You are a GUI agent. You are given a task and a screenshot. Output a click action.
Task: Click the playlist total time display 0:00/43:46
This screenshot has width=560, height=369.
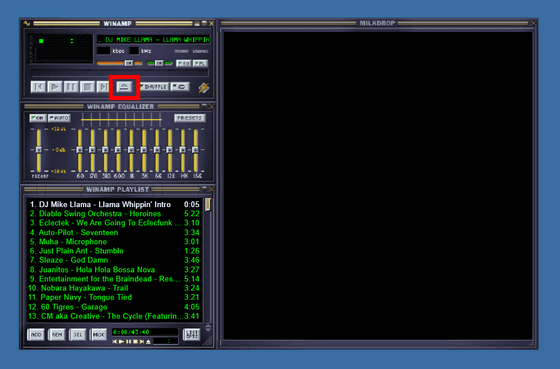(x=145, y=332)
